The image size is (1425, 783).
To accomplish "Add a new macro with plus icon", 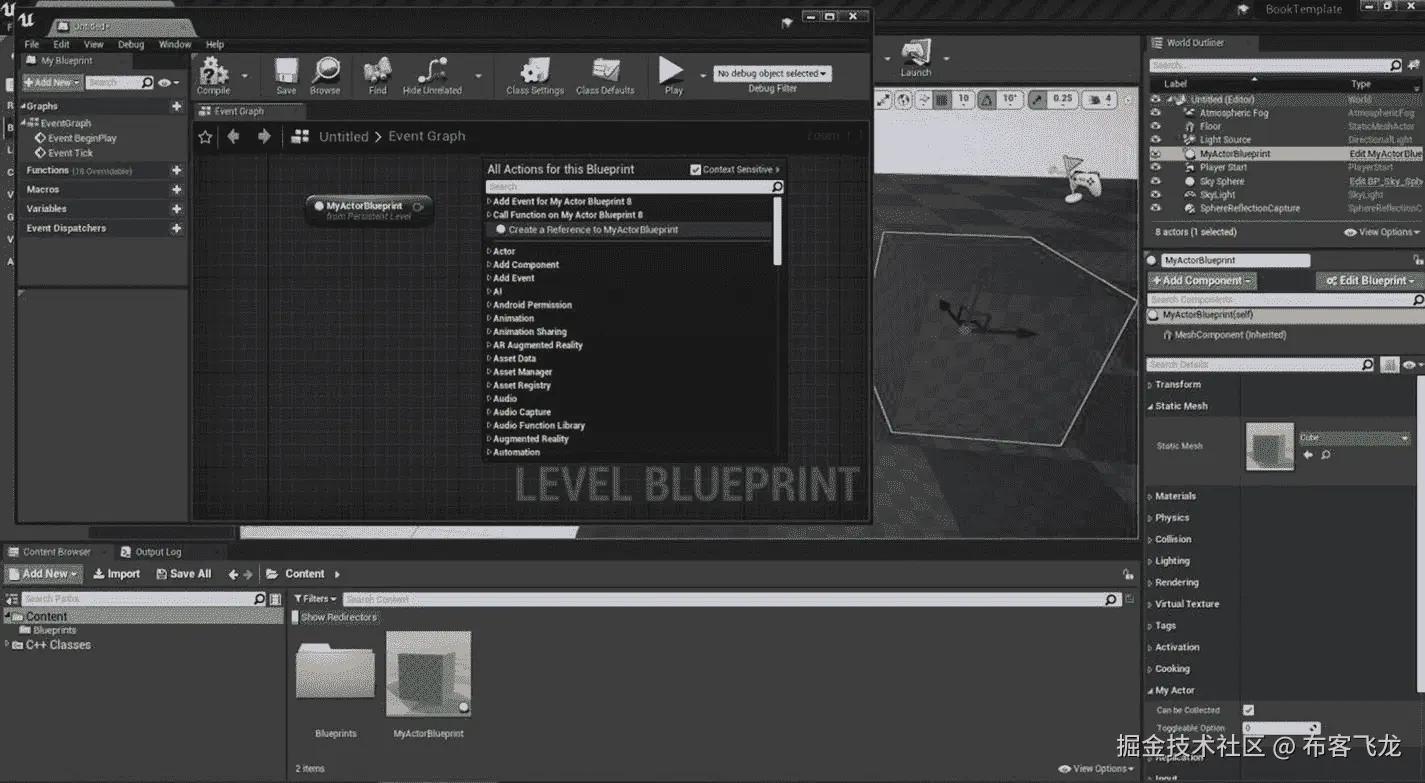I will [177, 189].
